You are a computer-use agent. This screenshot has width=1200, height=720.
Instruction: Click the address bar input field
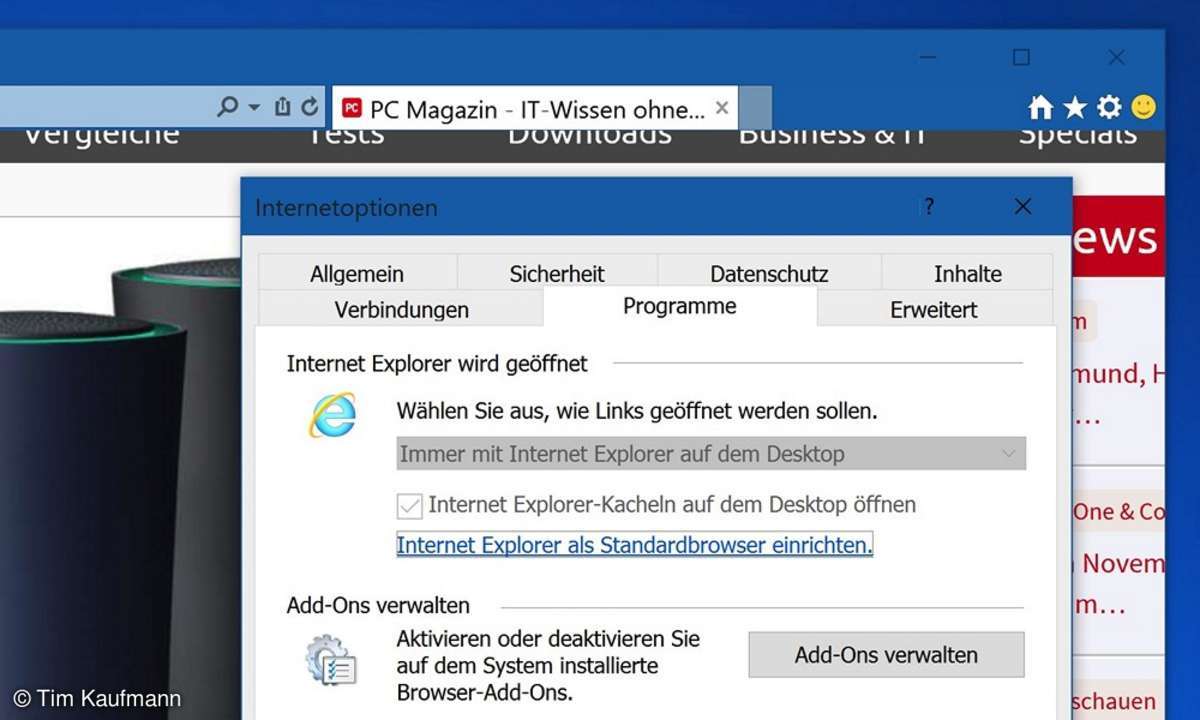click(x=105, y=107)
